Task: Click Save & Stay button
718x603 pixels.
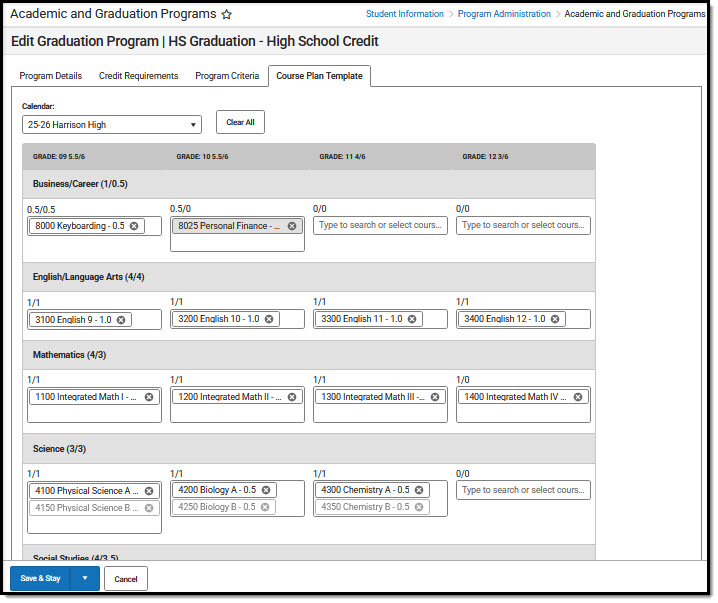Action: 40,578
